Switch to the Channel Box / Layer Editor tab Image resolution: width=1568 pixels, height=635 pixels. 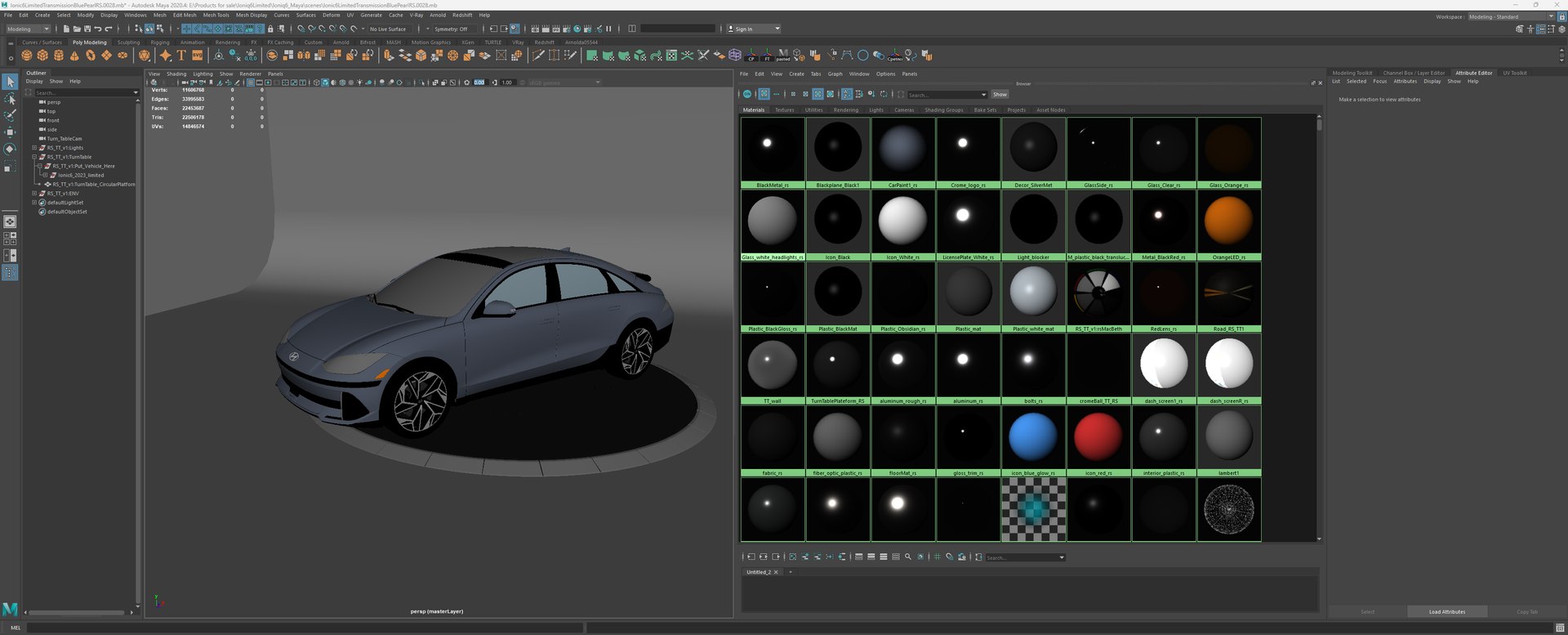[x=1414, y=73]
